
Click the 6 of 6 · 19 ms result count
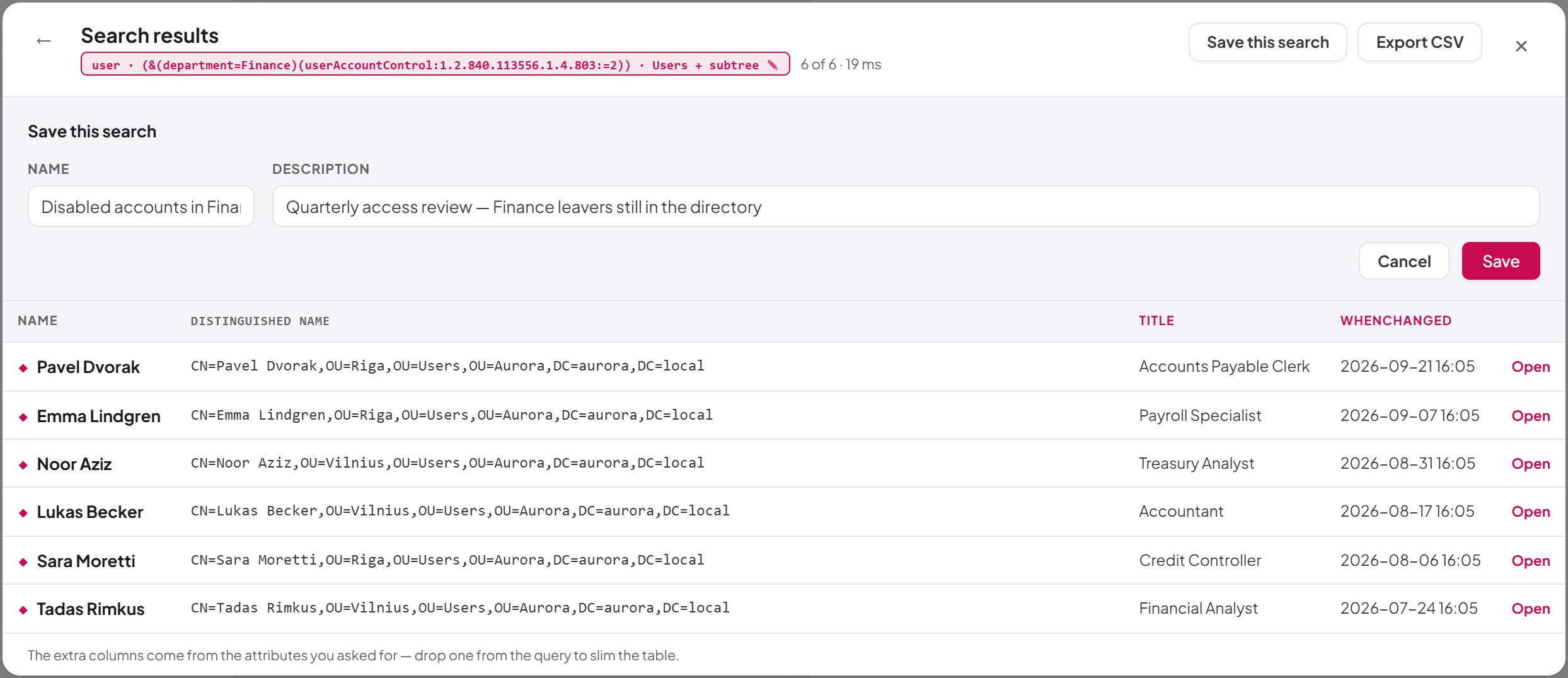pos(841,64)
